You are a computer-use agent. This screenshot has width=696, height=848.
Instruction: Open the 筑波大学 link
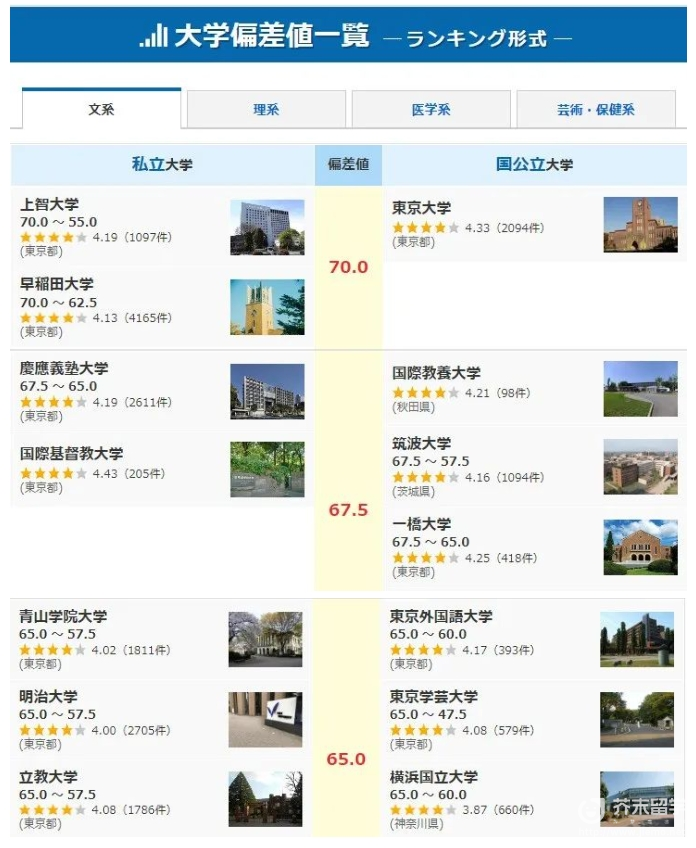click(x=421, y=443)
